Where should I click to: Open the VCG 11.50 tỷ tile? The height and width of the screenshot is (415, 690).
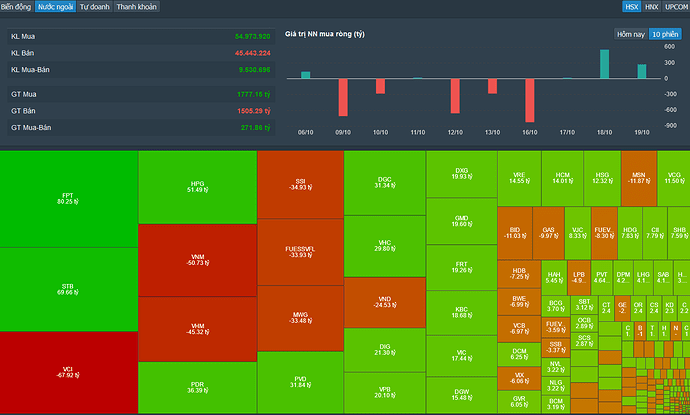click(674, 178)
